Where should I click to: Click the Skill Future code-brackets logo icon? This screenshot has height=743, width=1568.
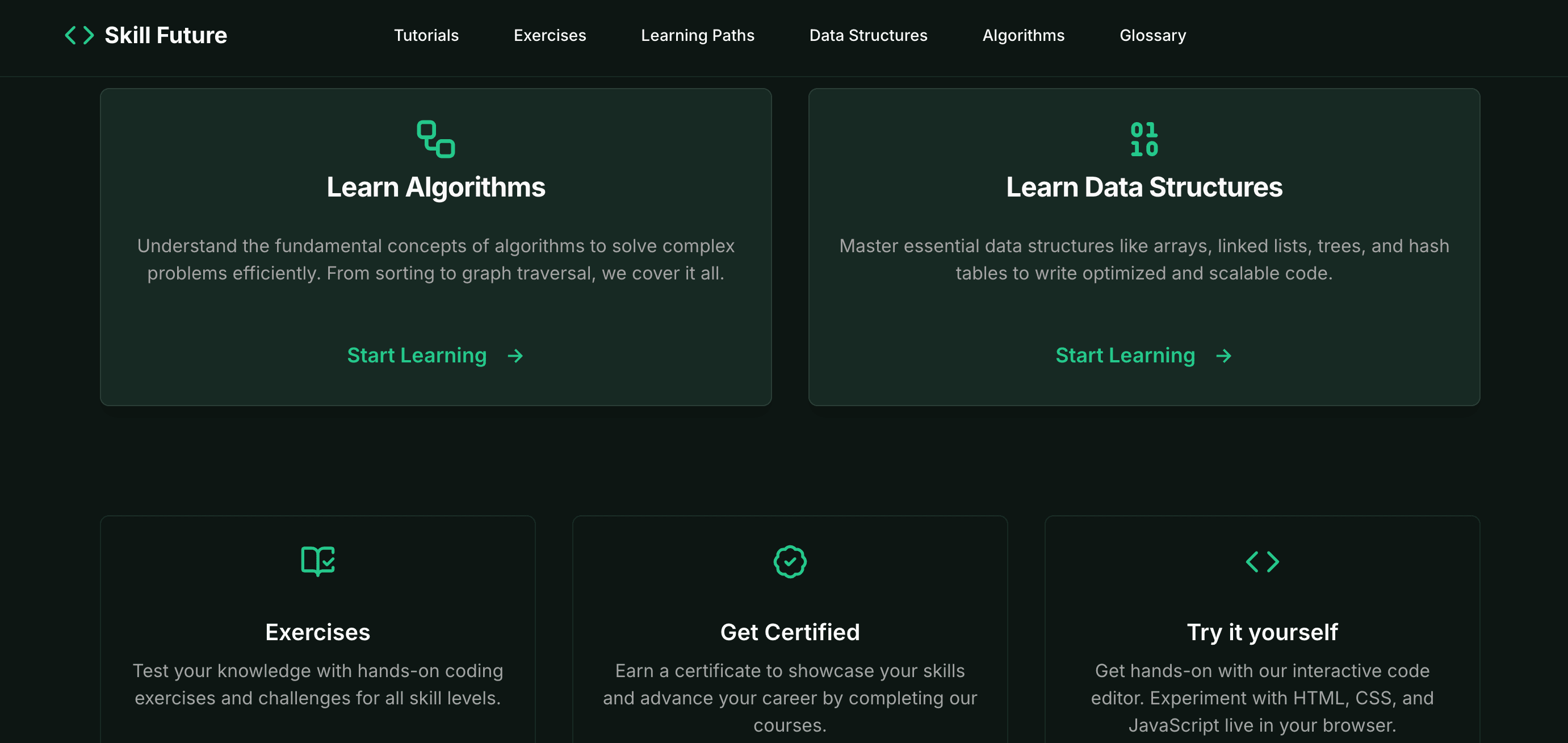click(x=79, y=35)
